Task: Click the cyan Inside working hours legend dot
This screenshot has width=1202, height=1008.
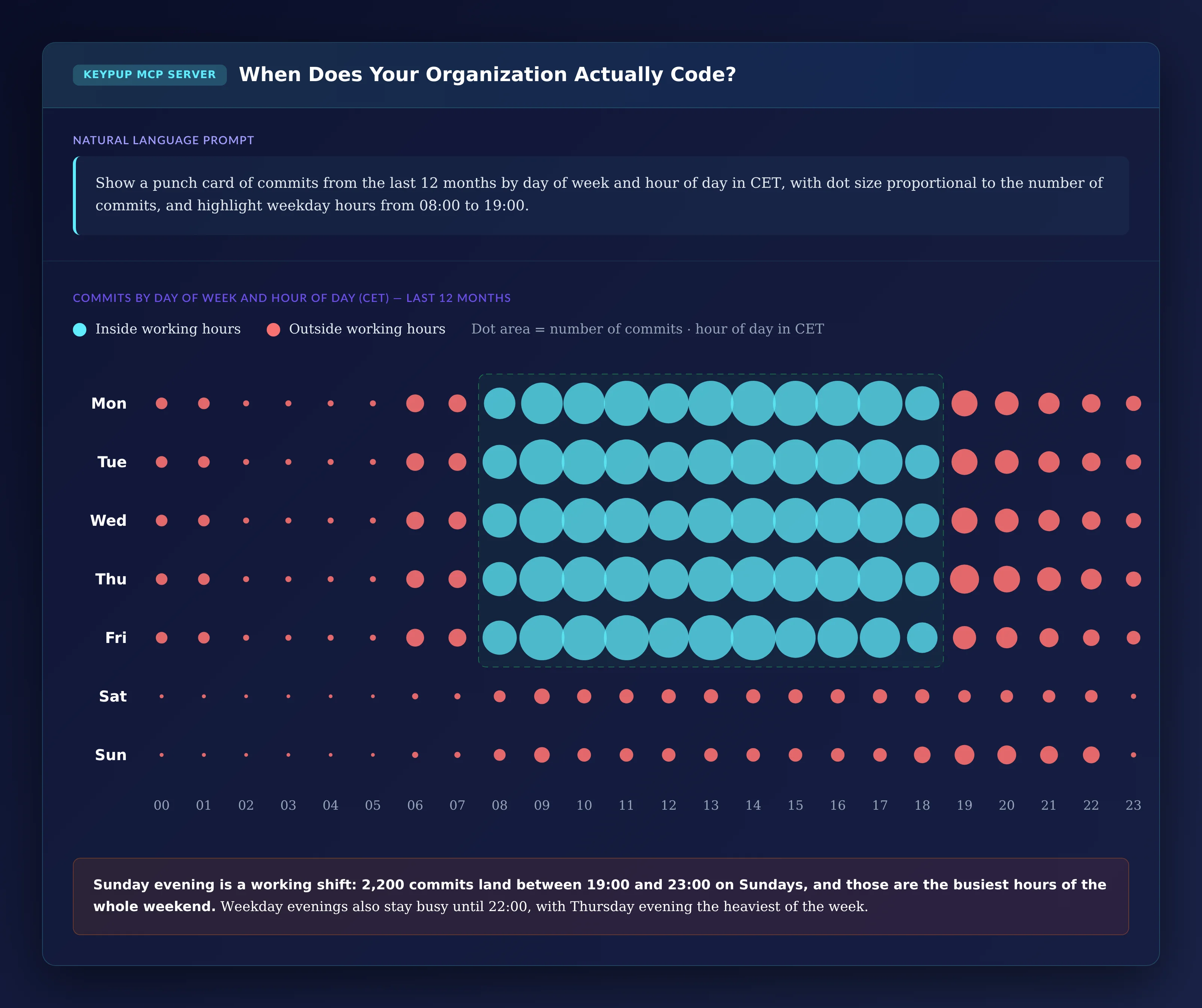Action: pos(80,329)
